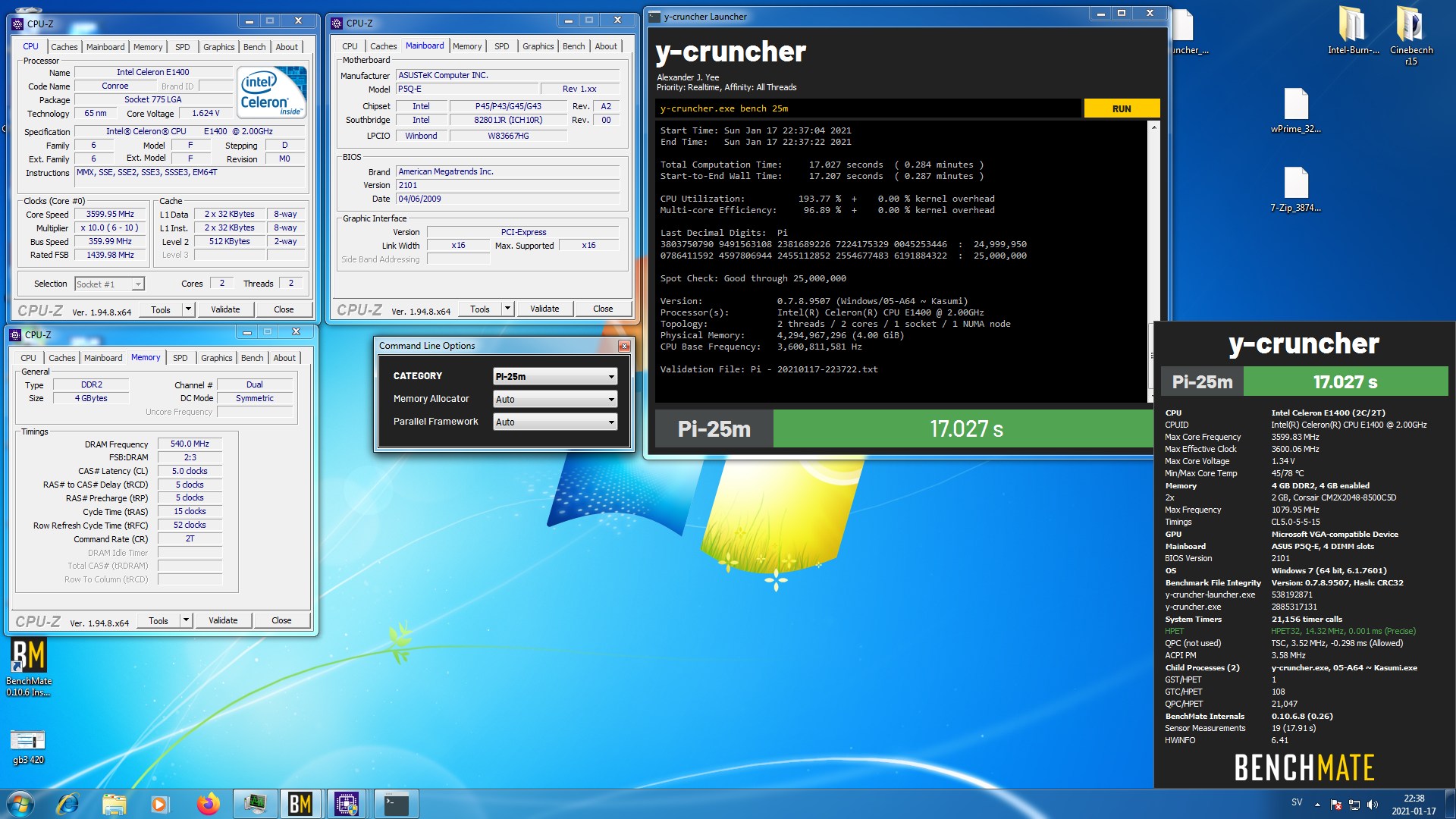Launch Firefox from the taskbar
1456x819 pixels.
pos(208,804)
